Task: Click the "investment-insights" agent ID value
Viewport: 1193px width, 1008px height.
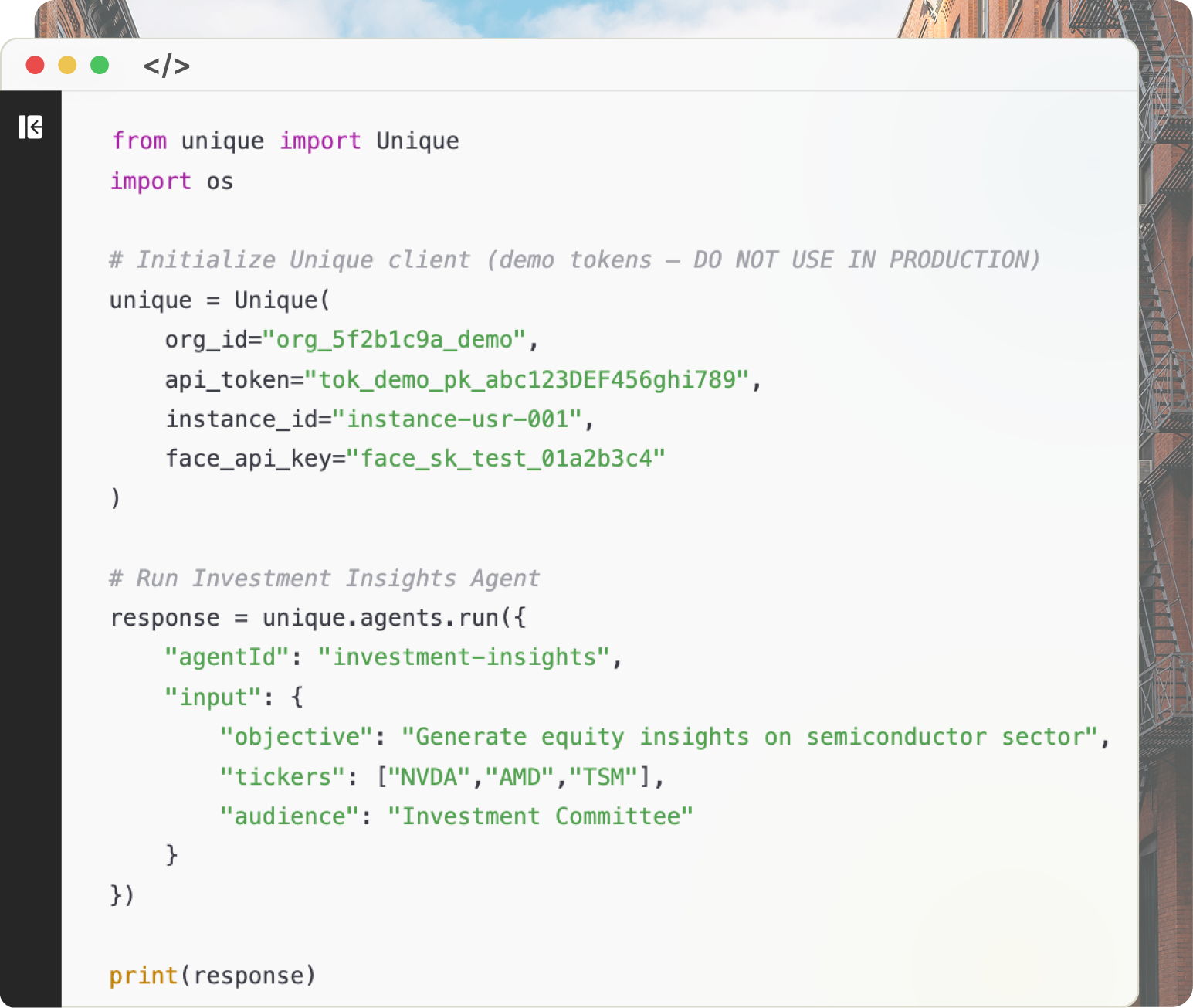Action: [x=464, y=657]
